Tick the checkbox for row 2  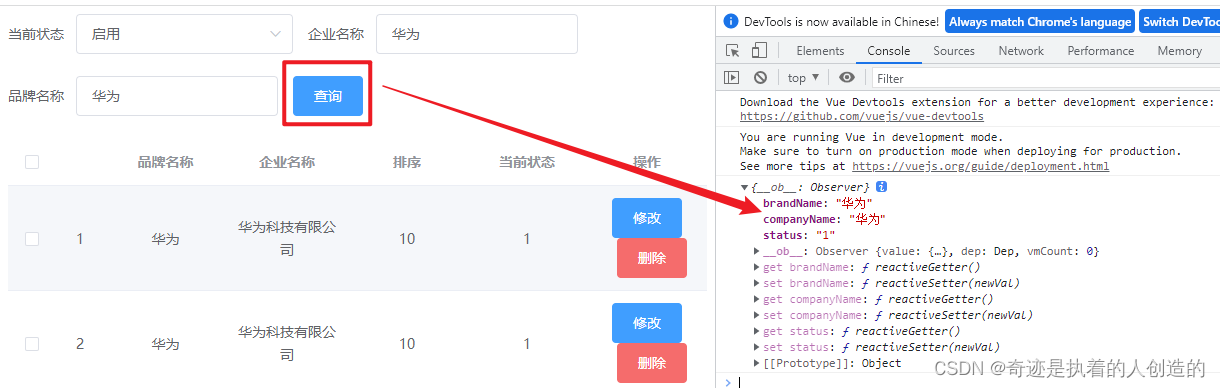pyautogui.click(x=32, y=344)
